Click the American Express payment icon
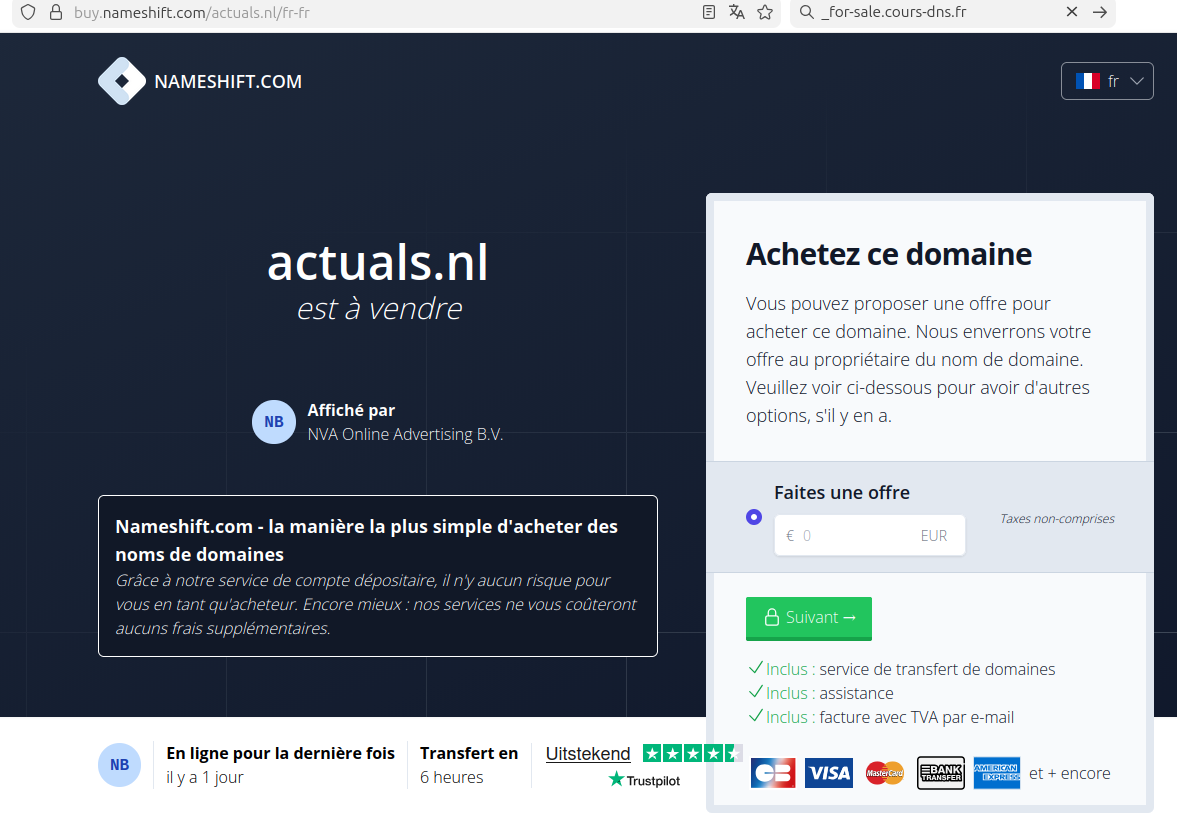The width and height of the screenshot is (1177, 814). [x=997, y=773]
